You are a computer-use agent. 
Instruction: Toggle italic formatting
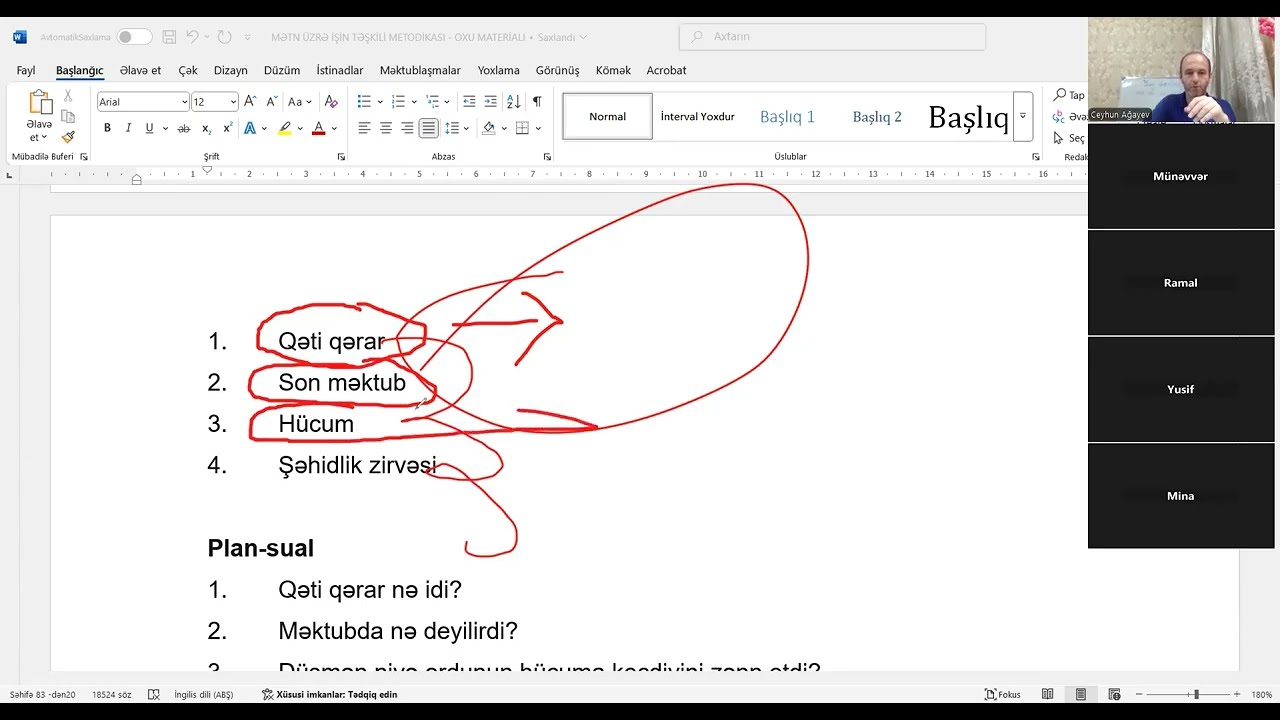(x=128, y=128)
